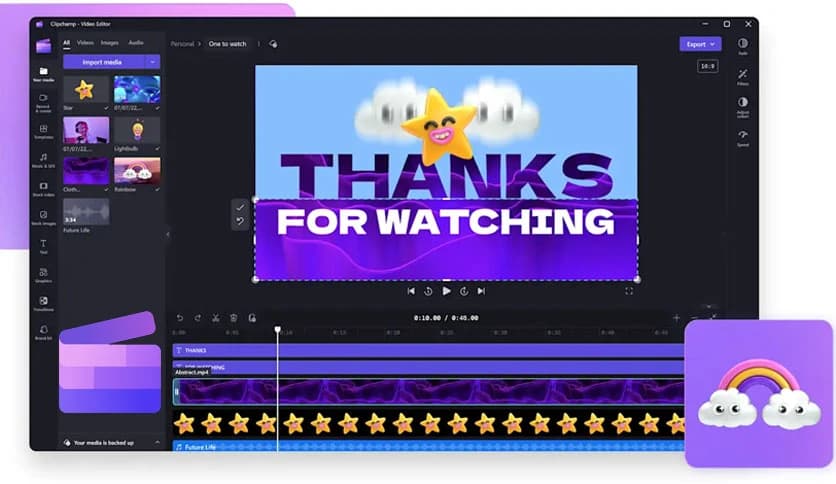Screen dimensions: 836x484
Task: Open the Transitions sidebar section
Action: point(44,304)
